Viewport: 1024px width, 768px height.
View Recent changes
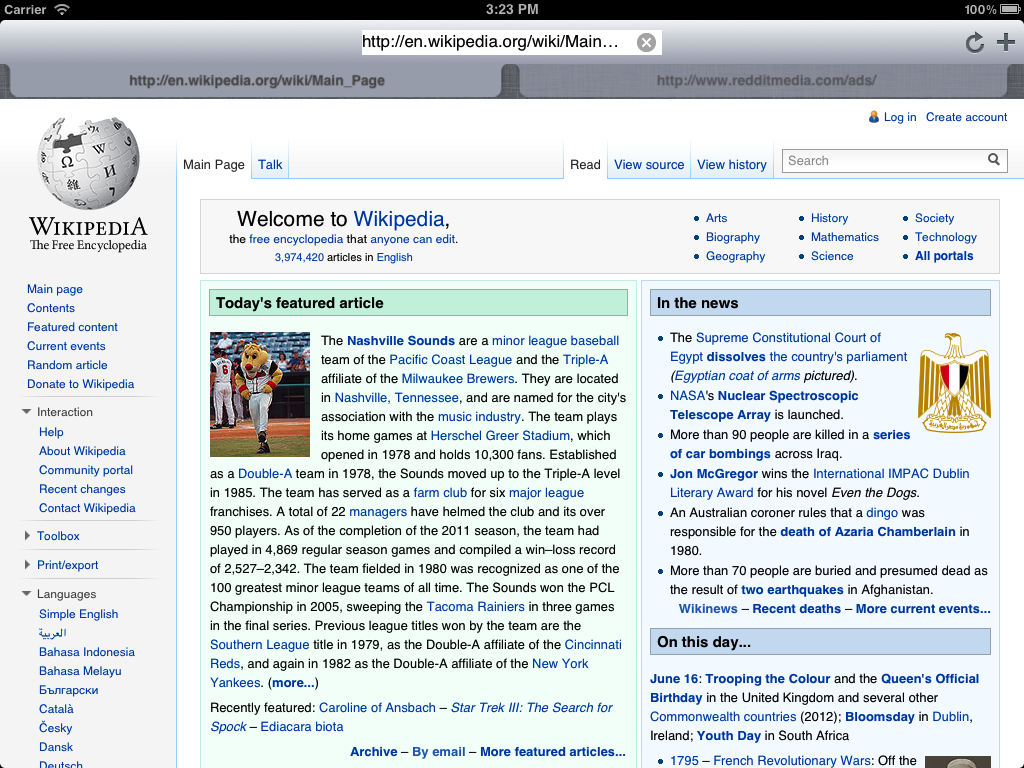coord(82,488)
